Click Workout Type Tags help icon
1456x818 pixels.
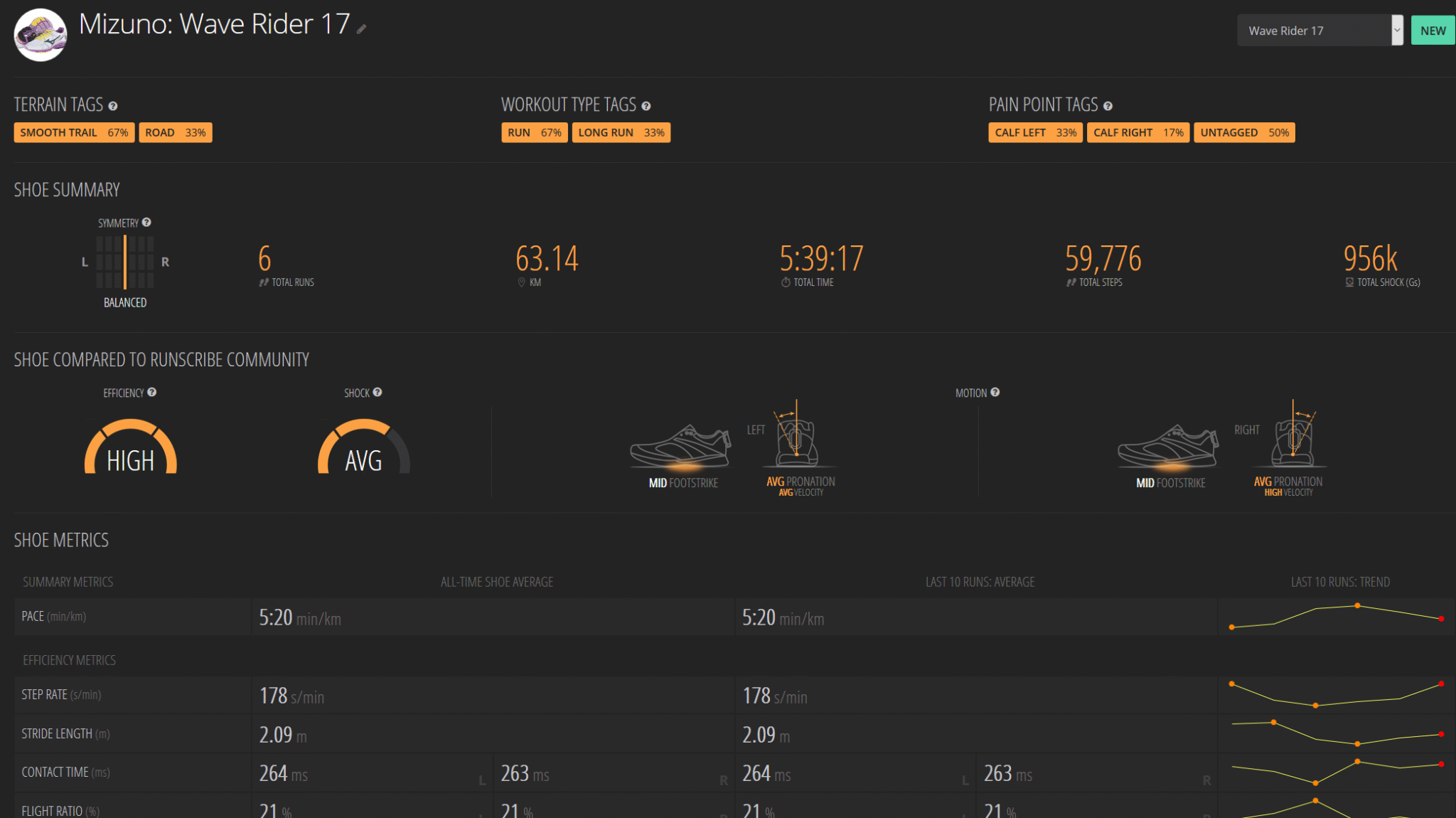click(646, 106)
